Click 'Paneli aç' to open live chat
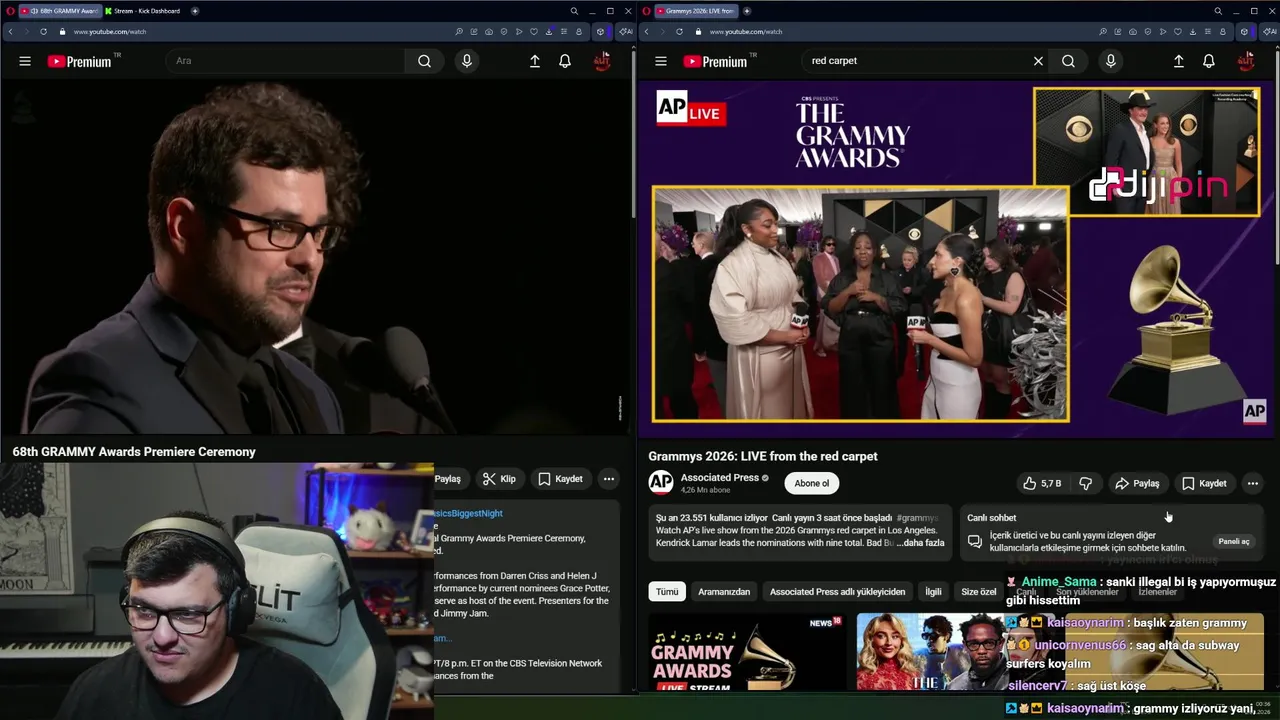The height and width of the screenshot is (720, 1280). click(x=1233, y=541)
